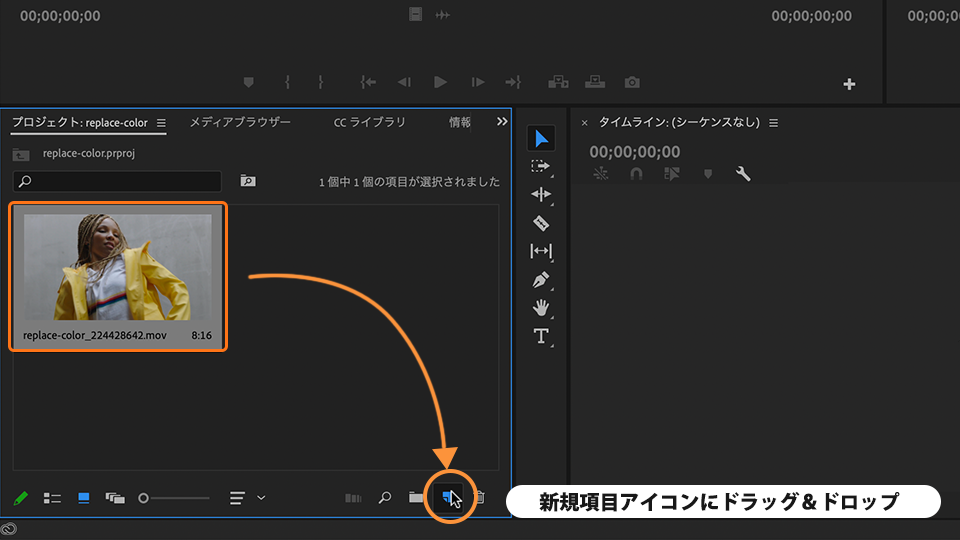Select the Hand tool
The width and height of the screenshot is (960, 540).
541,308
